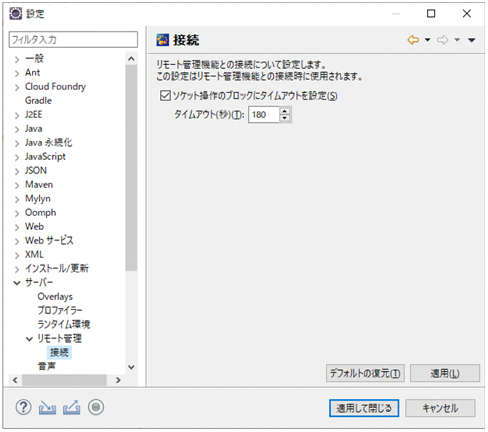Expand the Ant tree node
The height and width of the screenshot is (432, 488).
point(17,73)
